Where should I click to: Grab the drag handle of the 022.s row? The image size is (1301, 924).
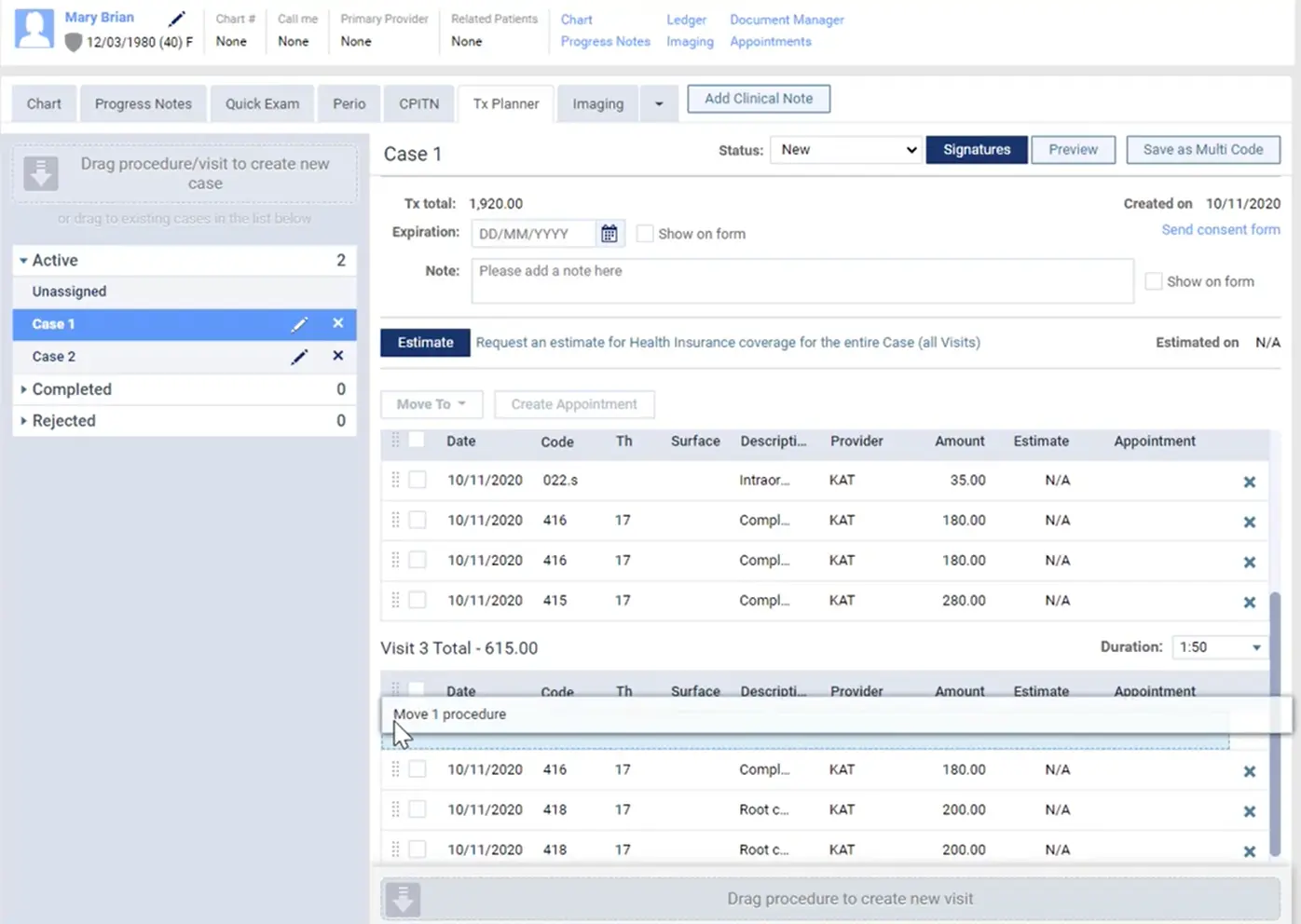tap(395, 480)
